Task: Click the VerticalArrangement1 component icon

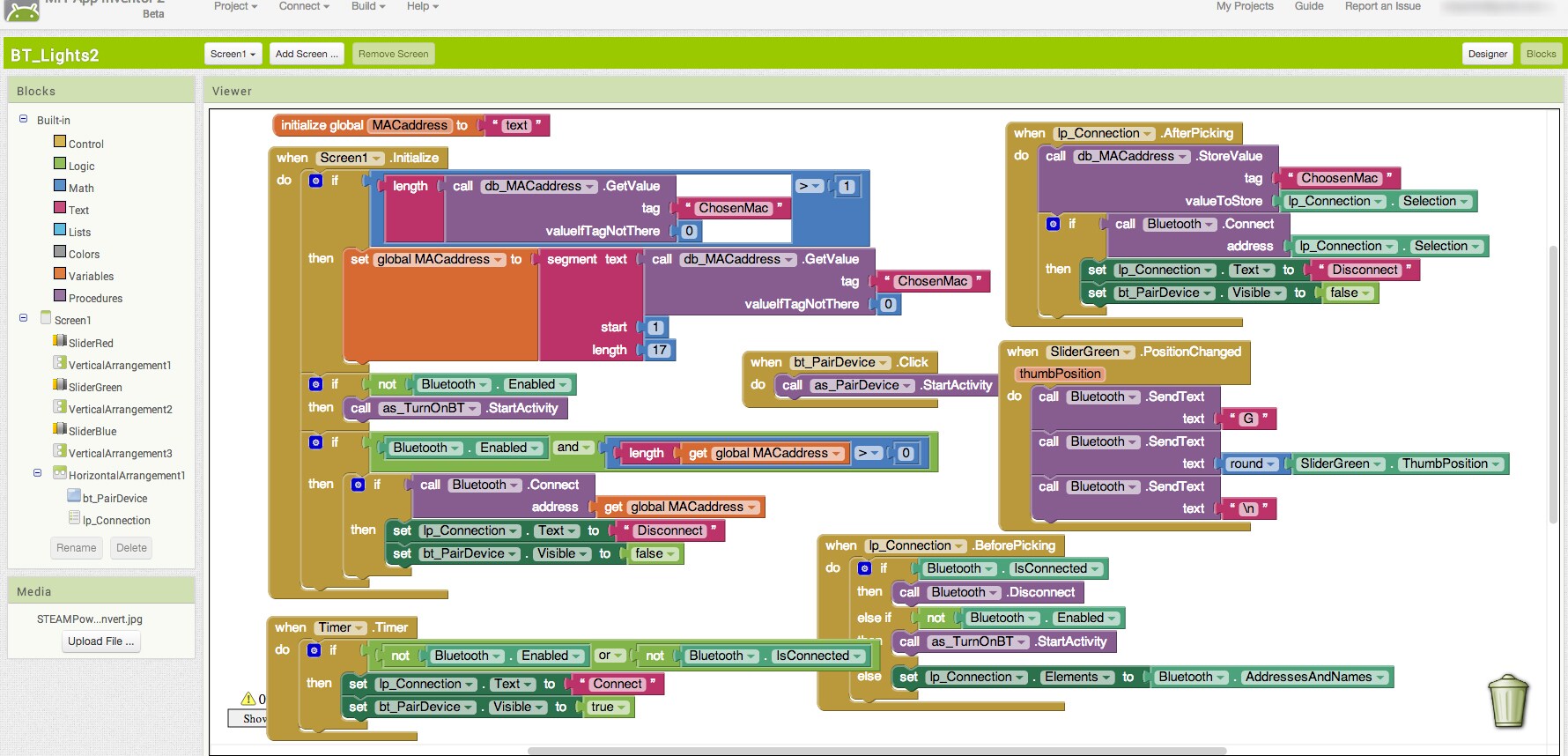Action: [x=60, y=363]
